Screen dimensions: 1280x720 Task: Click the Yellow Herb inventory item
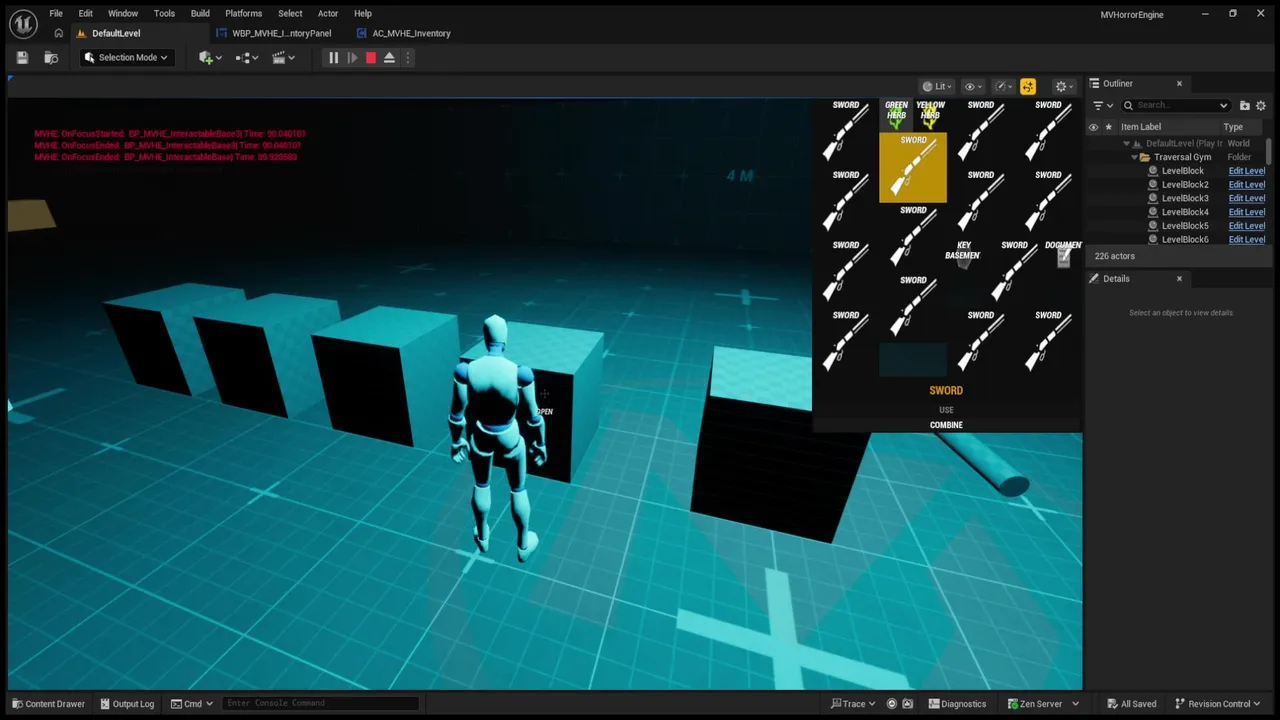pos(930,115)
